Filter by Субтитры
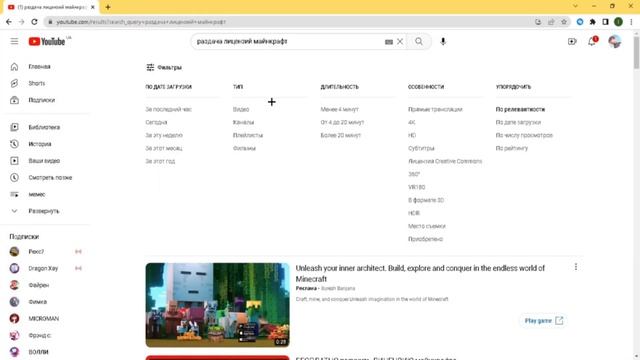640x360 pixels. (x=421, y=148)
